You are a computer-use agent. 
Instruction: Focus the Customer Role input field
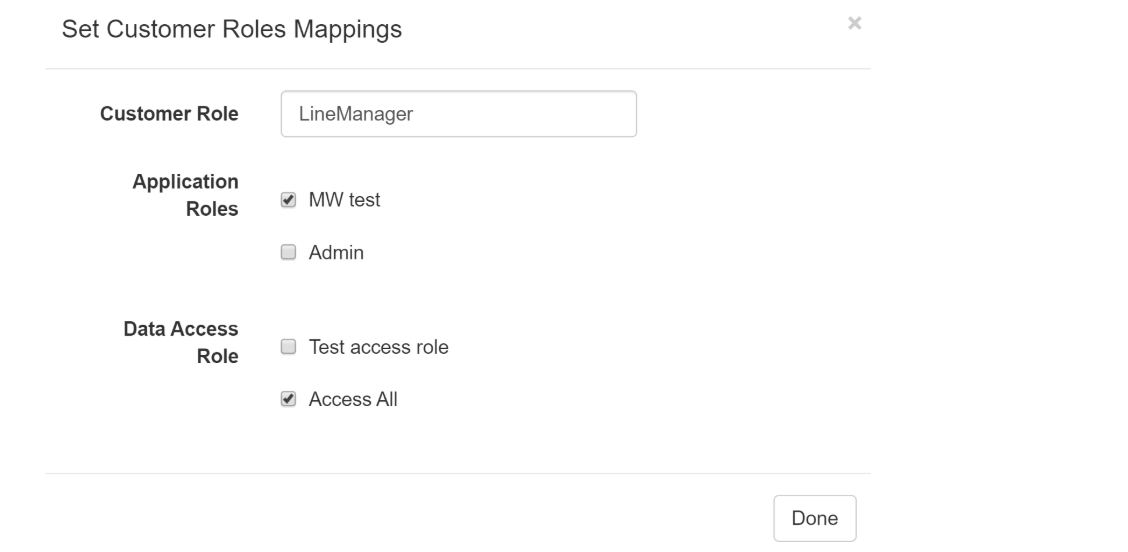(459, 114)
